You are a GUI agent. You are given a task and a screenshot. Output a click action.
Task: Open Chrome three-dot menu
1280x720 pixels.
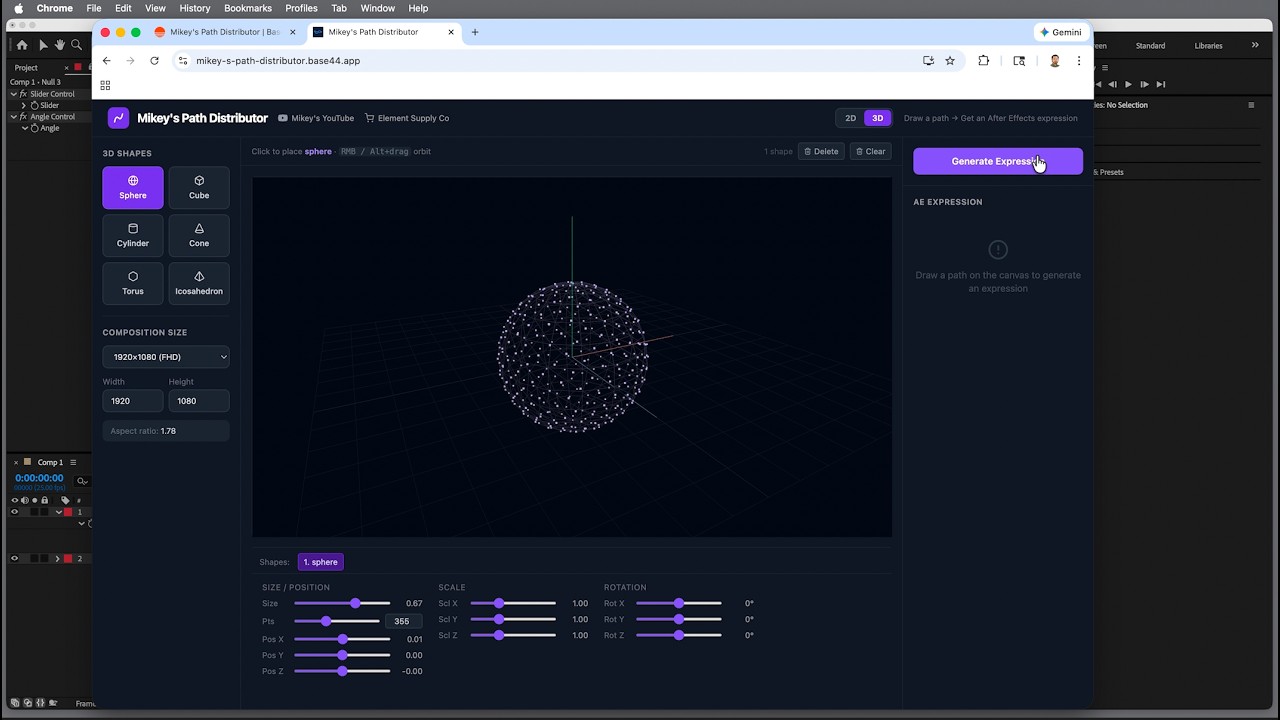point(1078,61)
